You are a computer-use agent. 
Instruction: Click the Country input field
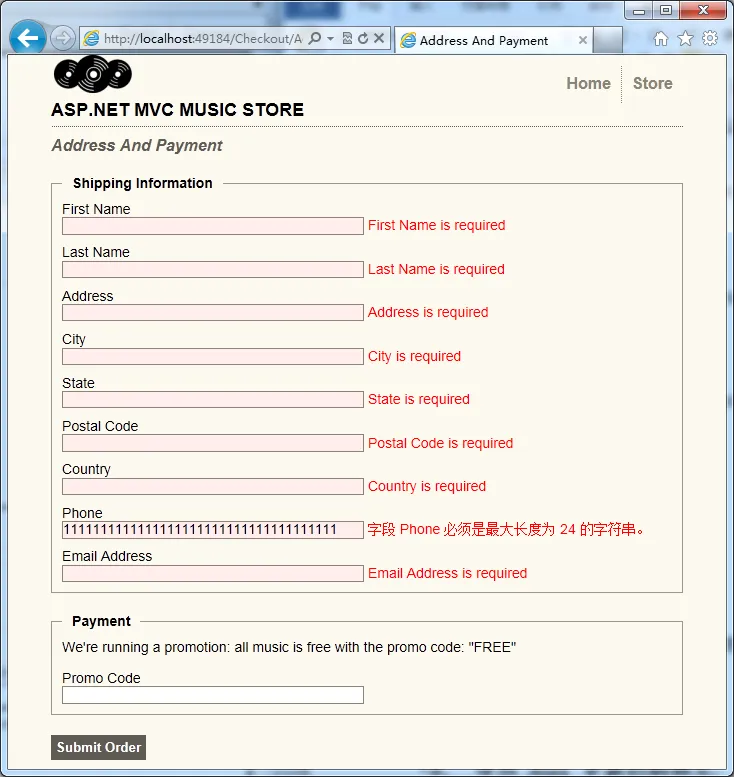pyautogui.click(x=213, y=486)
